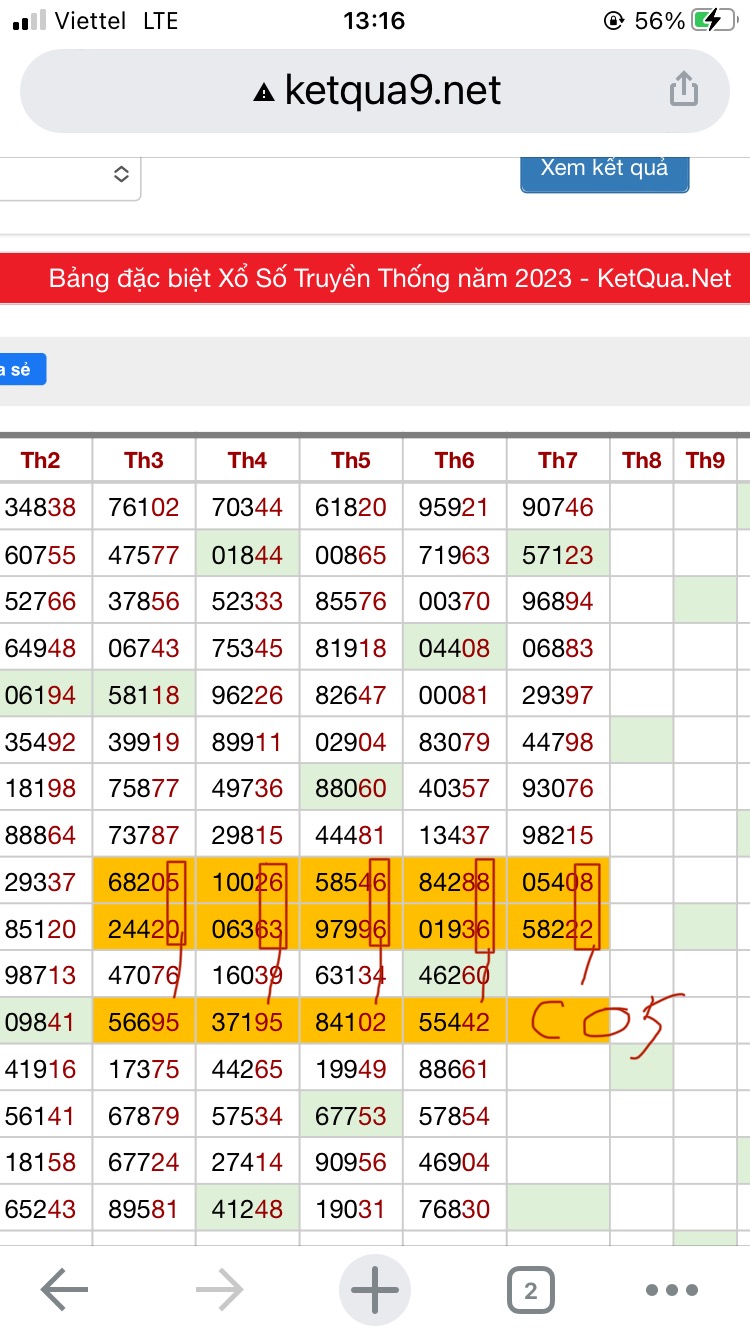Tap the orange cell showing 56695
The image size is (750, 1334).
144,1022
